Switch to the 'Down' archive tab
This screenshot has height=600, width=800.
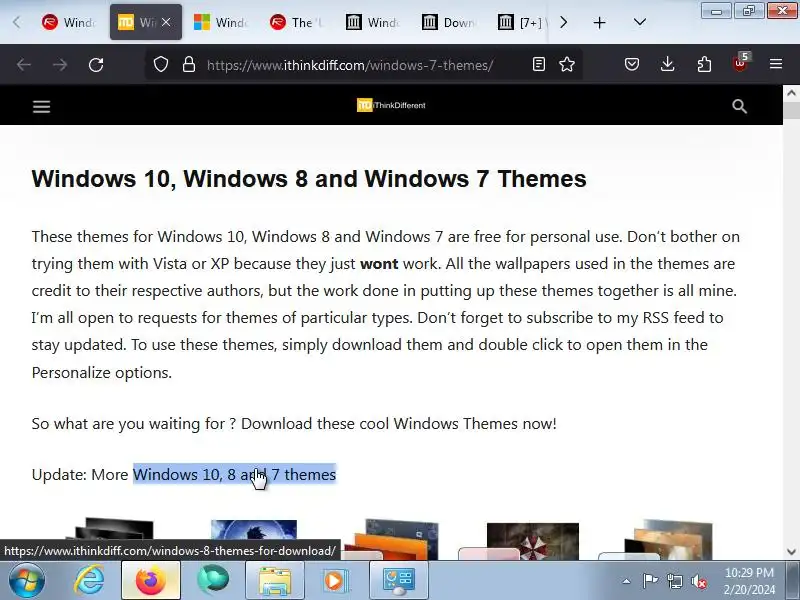[449, 22]
